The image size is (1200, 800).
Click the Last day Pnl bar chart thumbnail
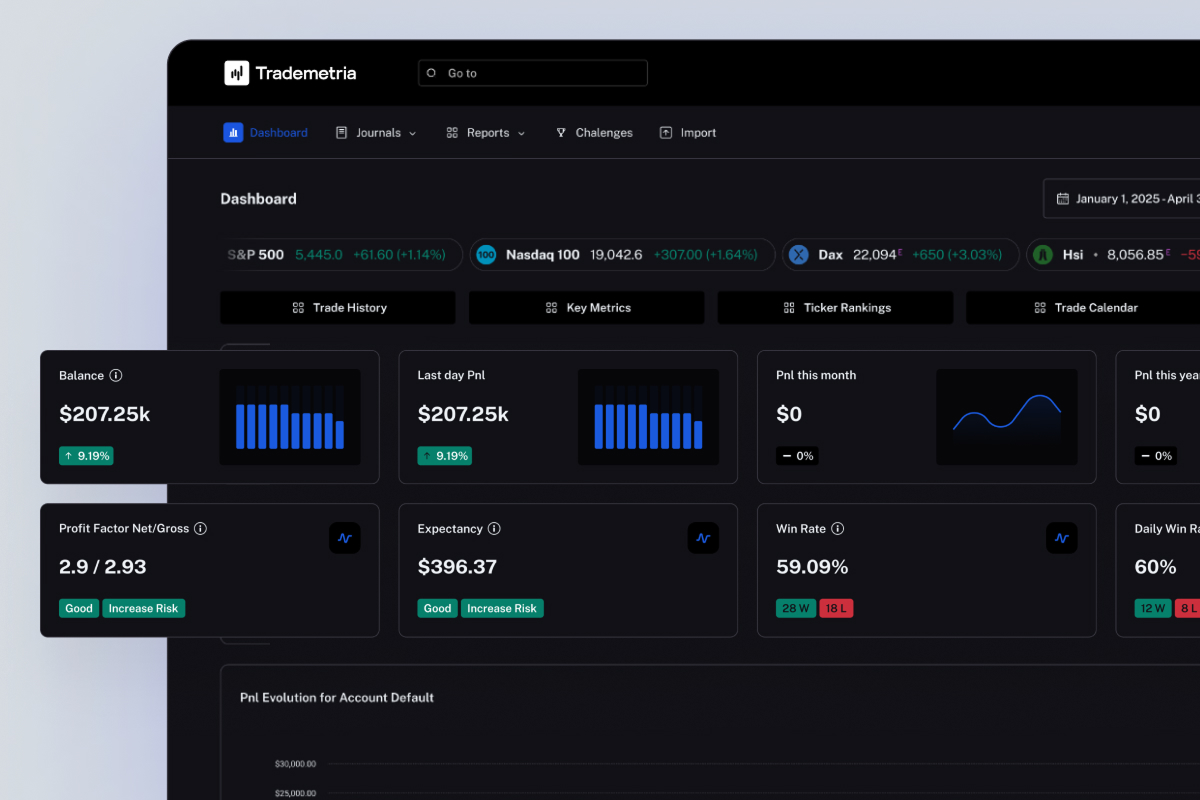pyautogui.click(x=648, y=417)
